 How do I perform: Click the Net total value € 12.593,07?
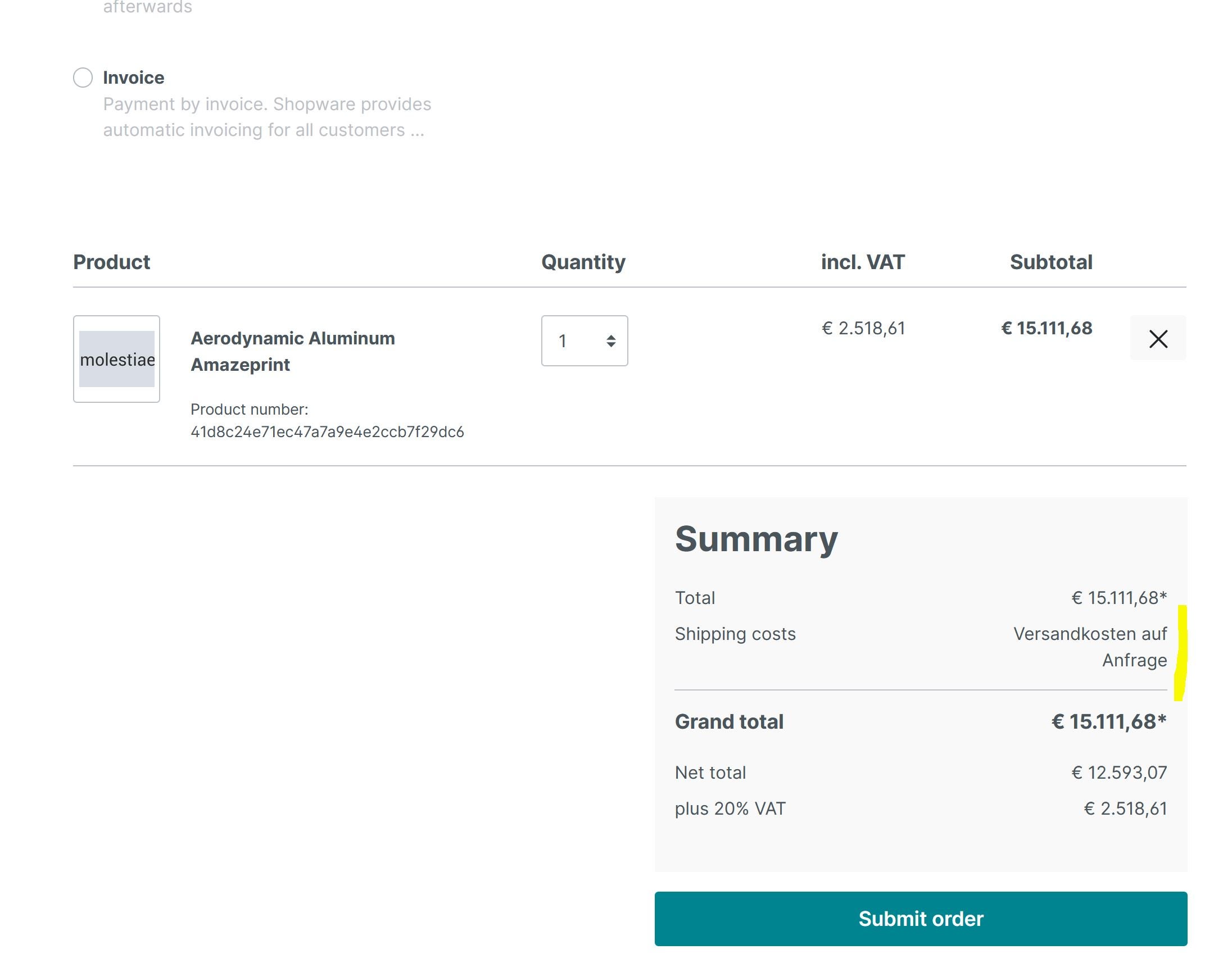(1119, 773)
